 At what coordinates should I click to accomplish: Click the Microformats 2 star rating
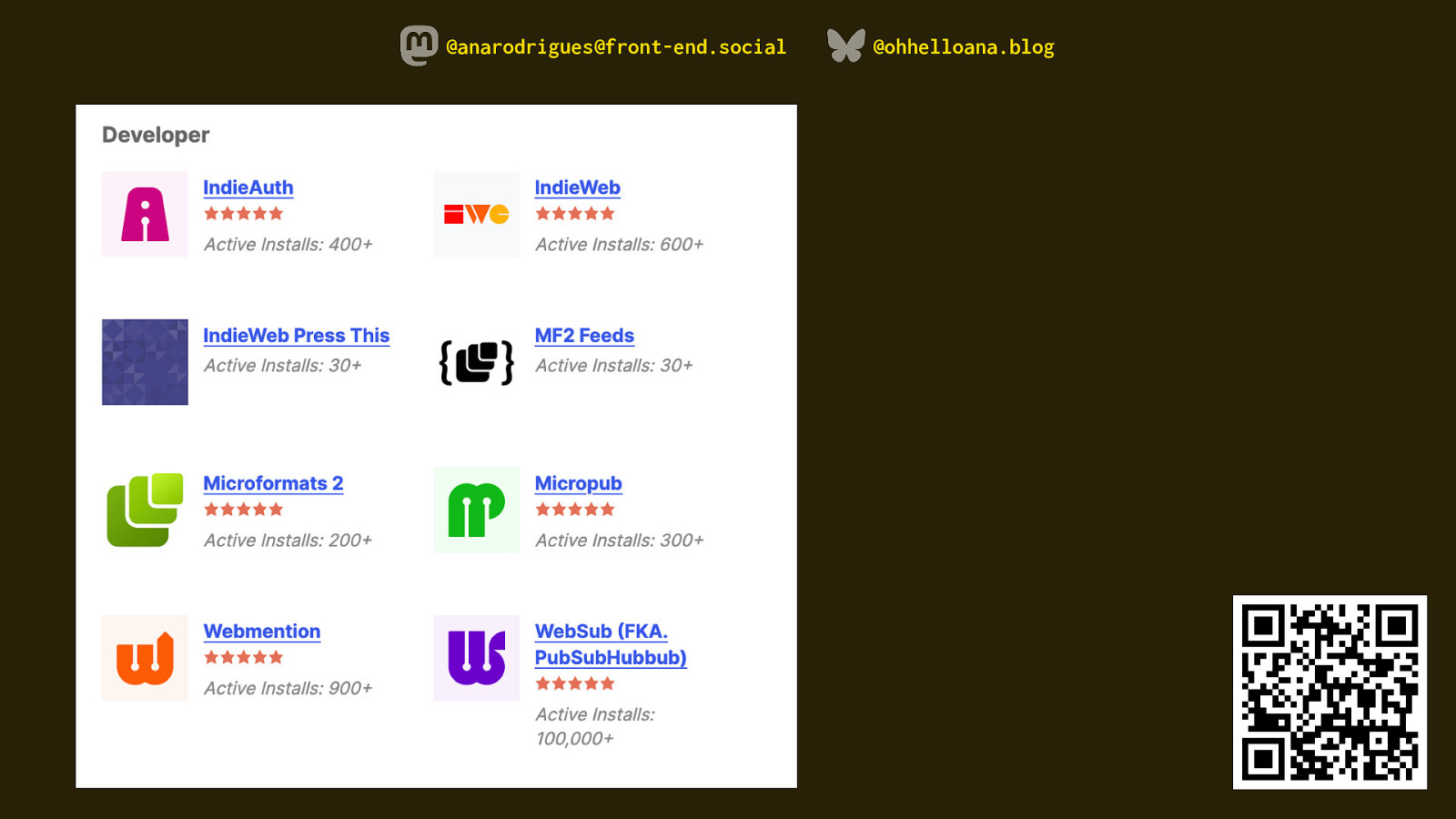point(244,510)
